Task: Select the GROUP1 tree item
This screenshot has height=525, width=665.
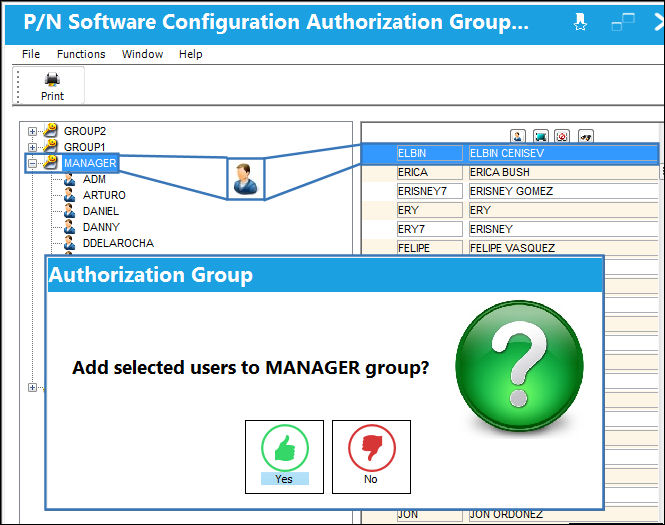Action: (x=84, y=147)
